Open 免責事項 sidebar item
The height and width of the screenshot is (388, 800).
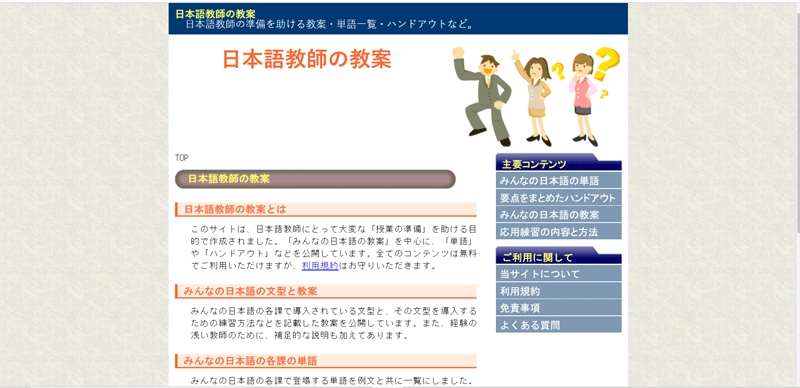pyautogui.click(x=559, y=307)
